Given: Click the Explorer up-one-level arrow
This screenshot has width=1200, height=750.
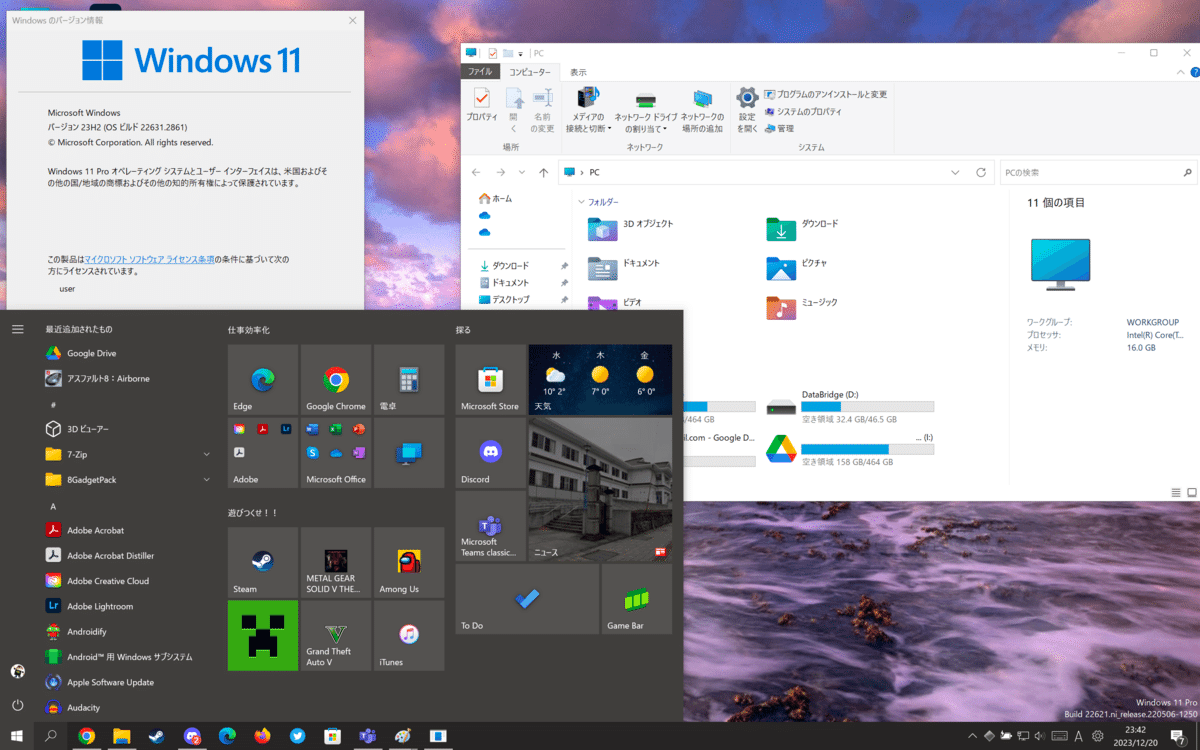Looking at the screenshot, I should pos(543,173).
